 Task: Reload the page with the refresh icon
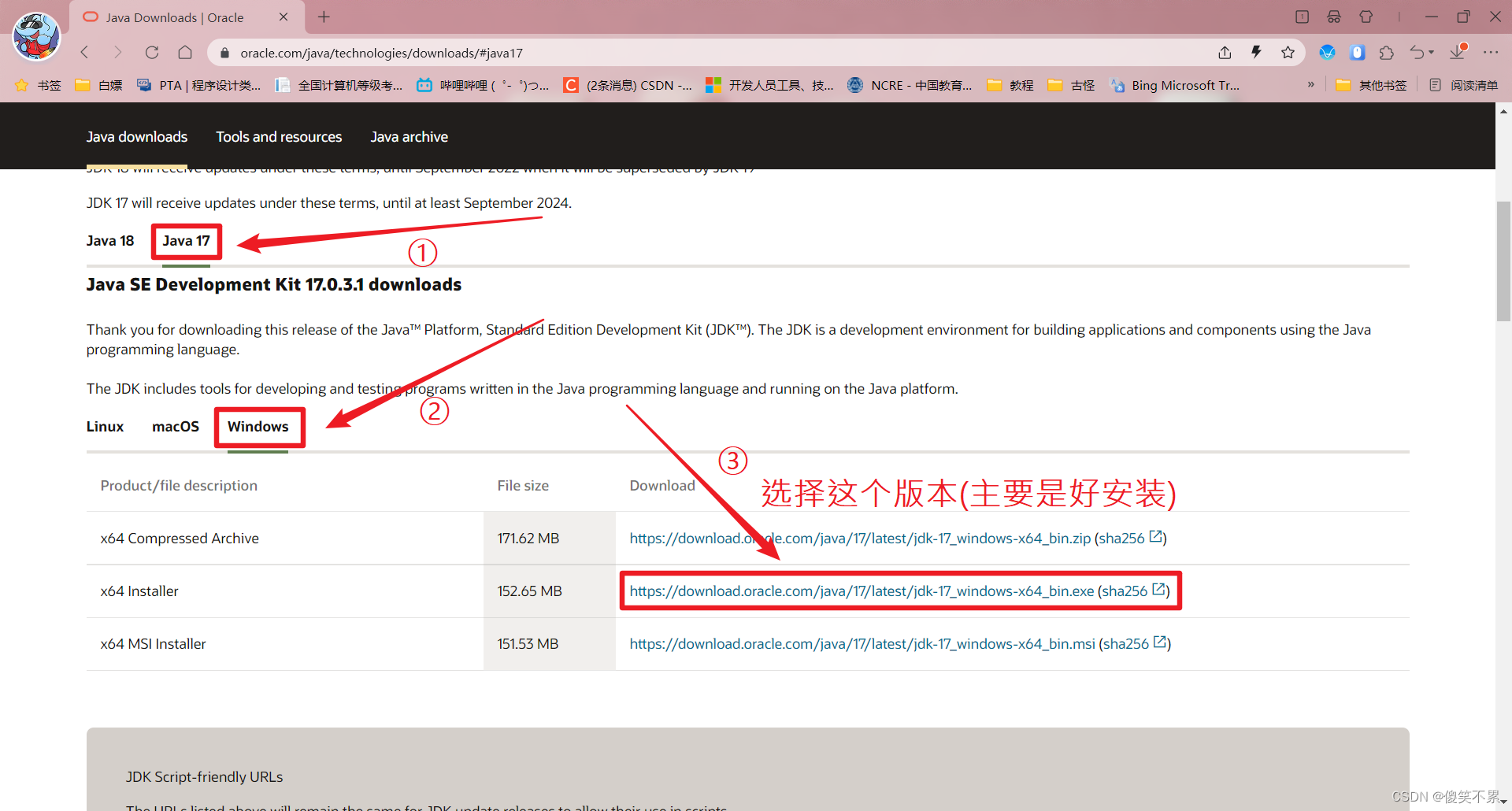coord(152,53)
